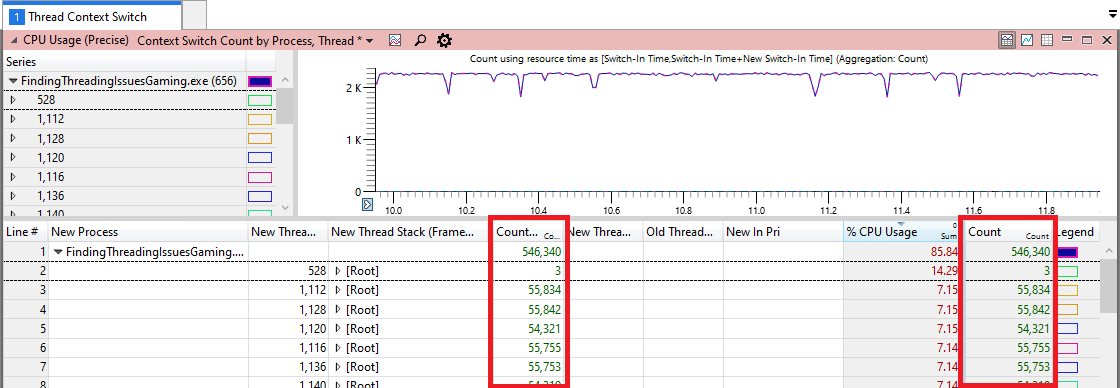Toggle legend box for thread 1,116 table row
The width and height of the screenshot is (1120, 388).
click(1068, 348)
